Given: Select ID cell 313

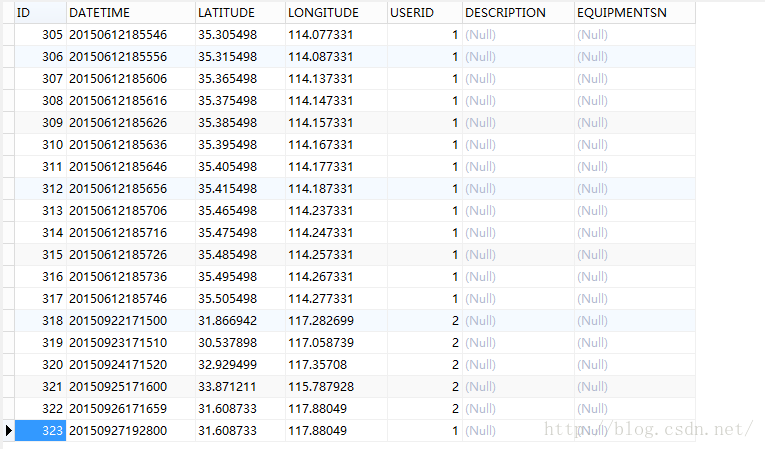Looking at the screenshot, I should point(40,210).
